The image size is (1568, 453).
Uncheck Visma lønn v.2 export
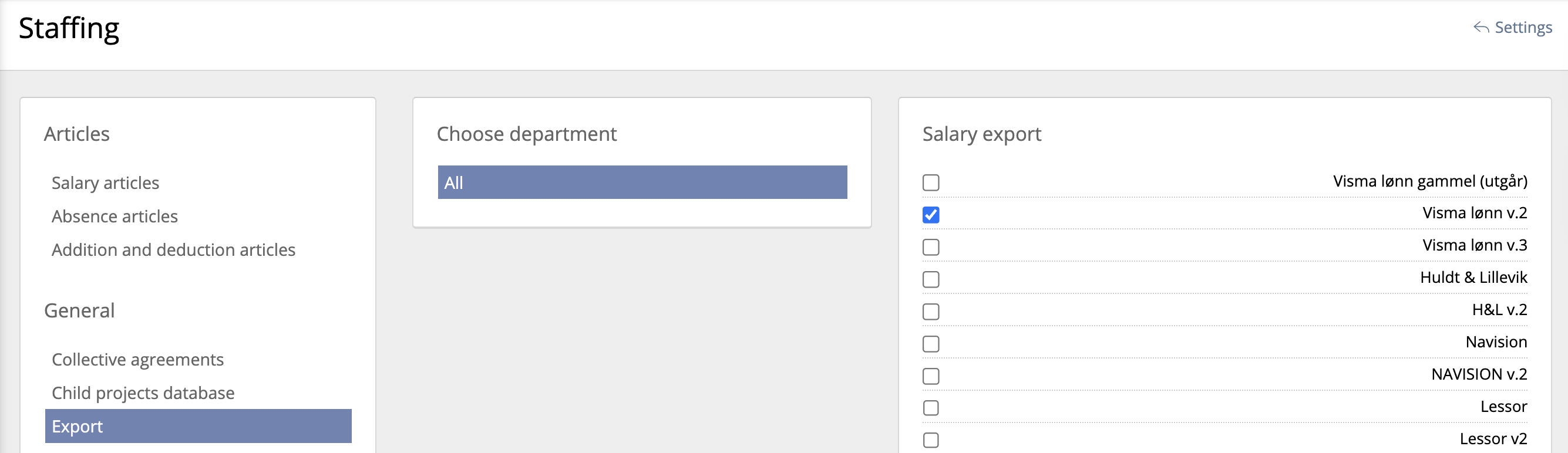point(931,215)
